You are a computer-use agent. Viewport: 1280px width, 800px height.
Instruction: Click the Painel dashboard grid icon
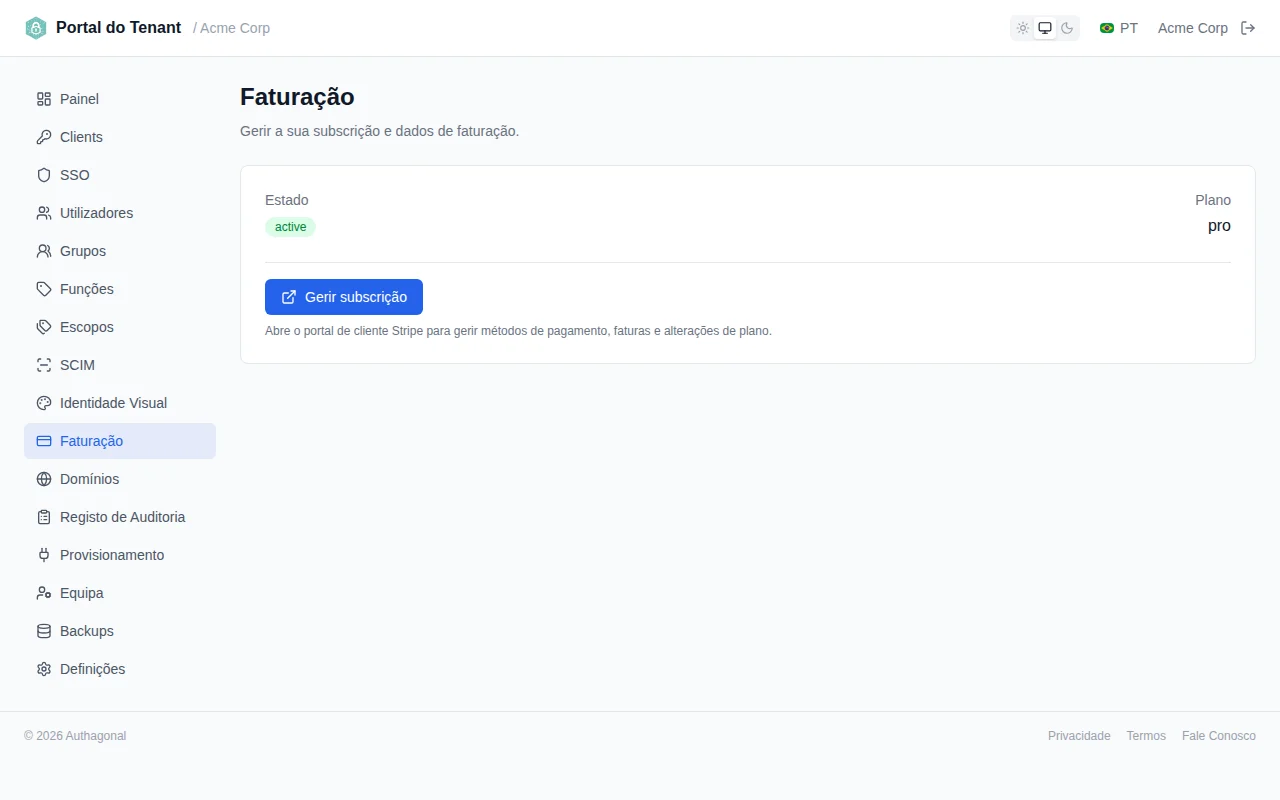pos(44,99)
